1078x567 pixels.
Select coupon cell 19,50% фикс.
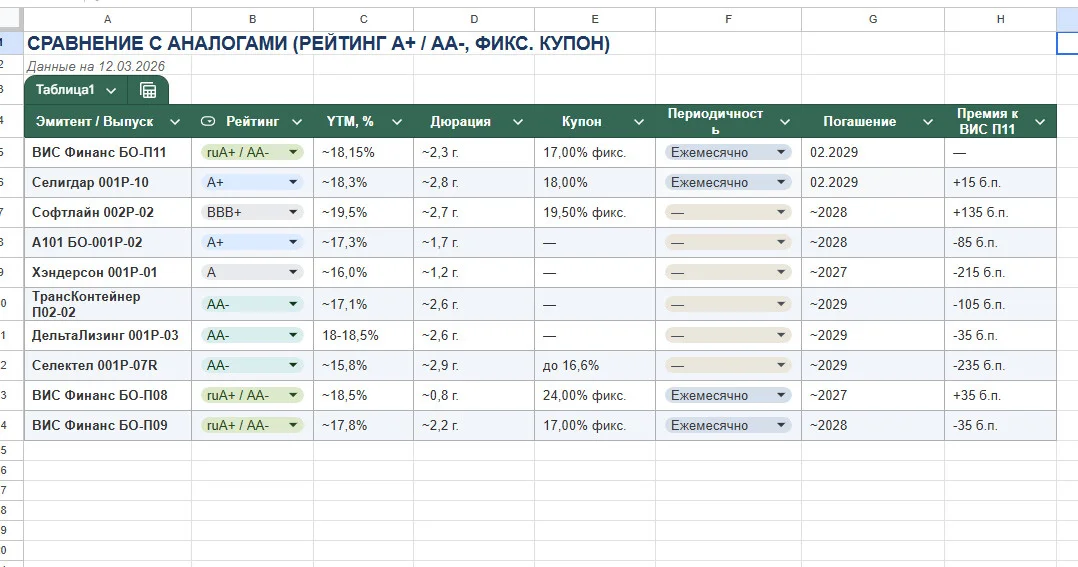click(595, 212)
